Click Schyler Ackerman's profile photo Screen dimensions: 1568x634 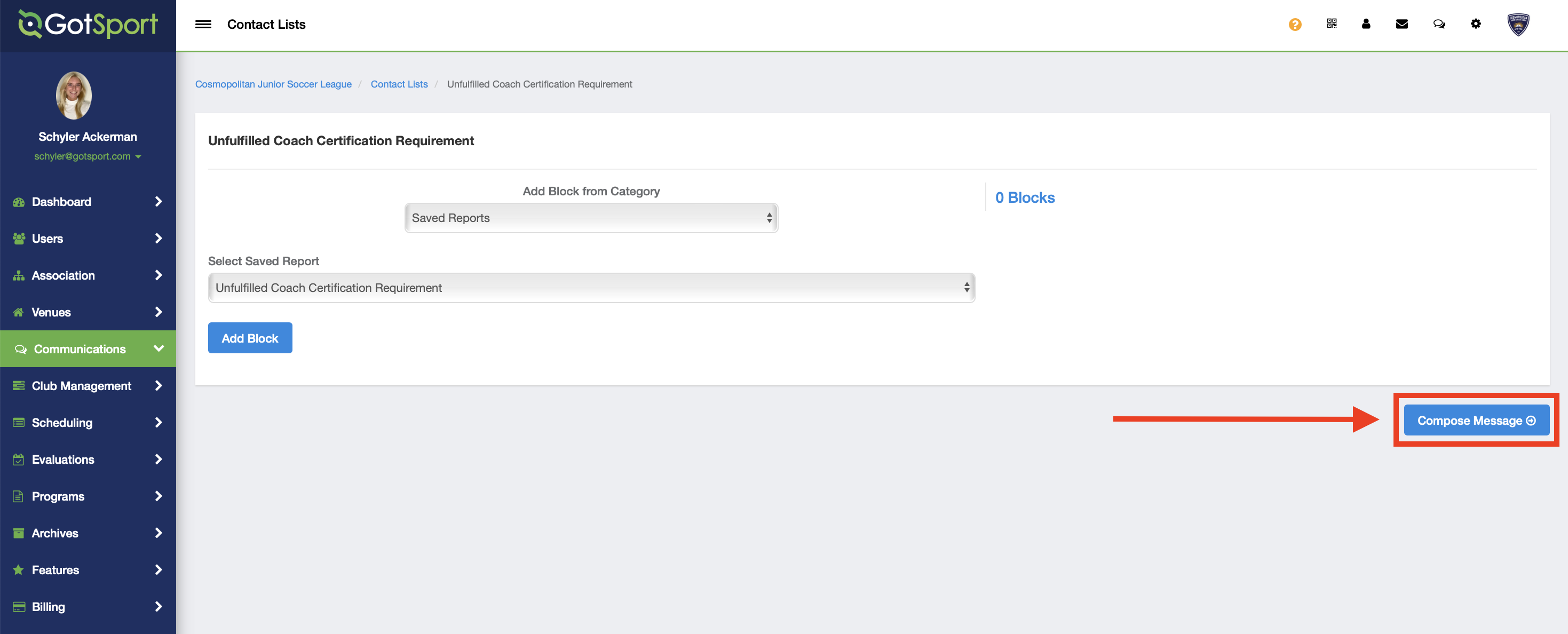pos(74,95)
